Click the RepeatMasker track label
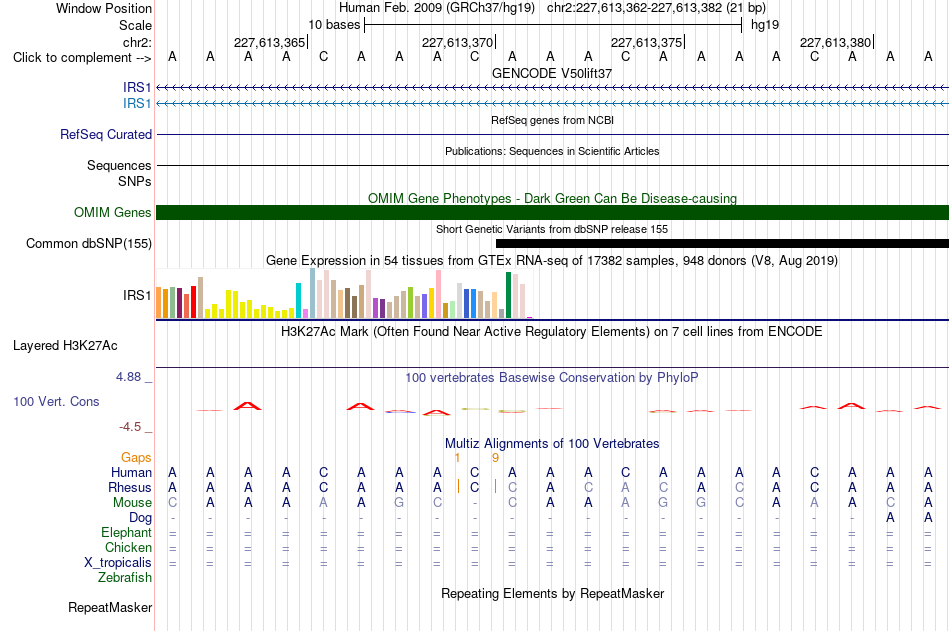The image size is (950, 631). [x=110, y=607]
